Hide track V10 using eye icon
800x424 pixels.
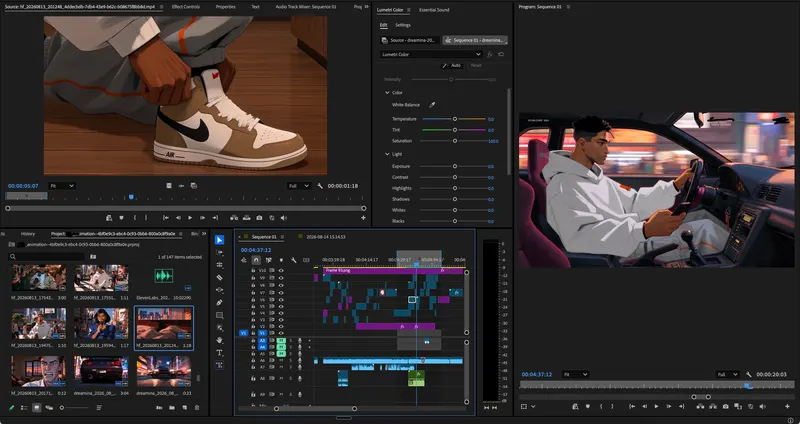[x=281, y=271]
